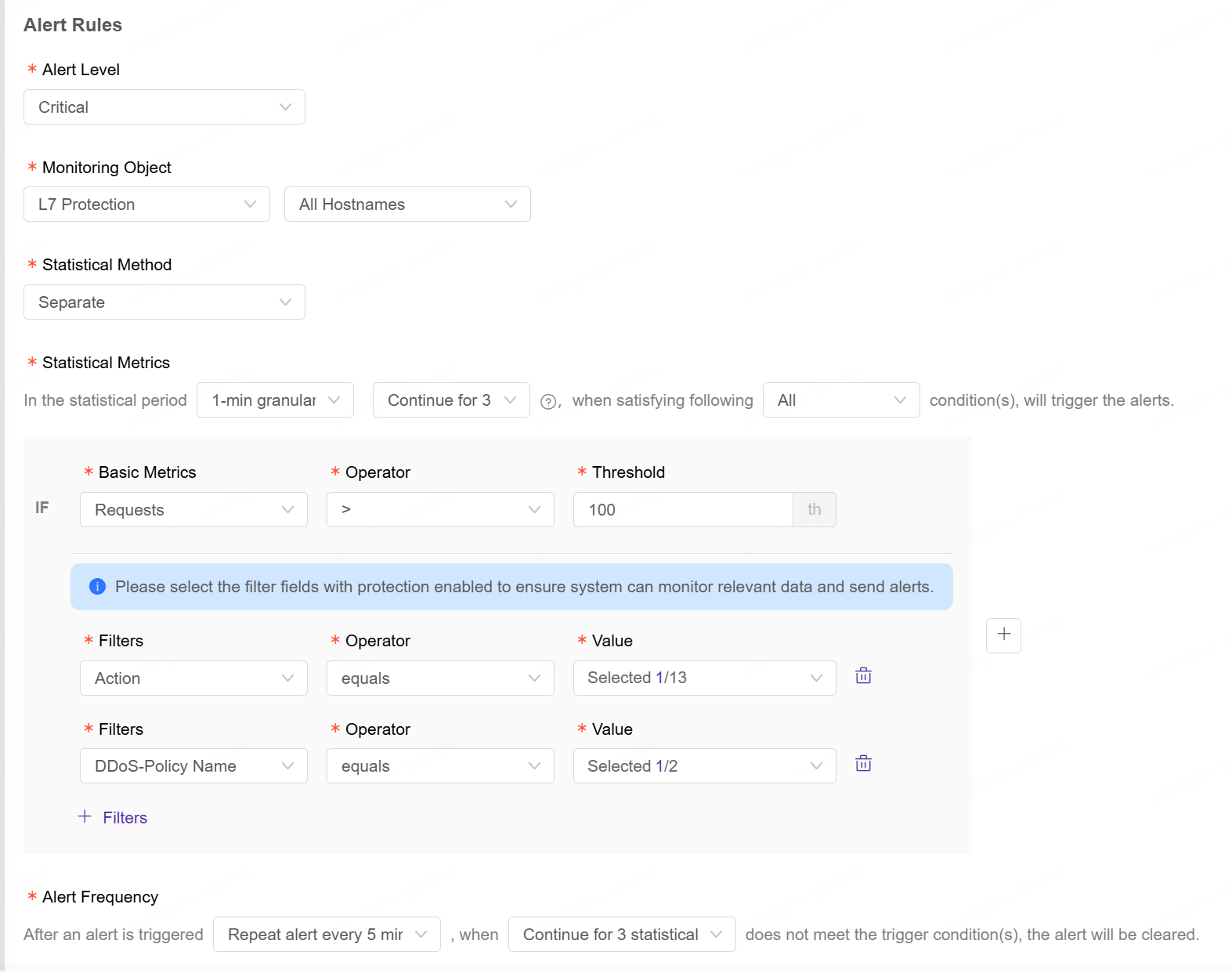This screenshot has width=1232, height=973.
Task: Click the Threshold input field
Action: pyautogui.click(x=682, y=510)
